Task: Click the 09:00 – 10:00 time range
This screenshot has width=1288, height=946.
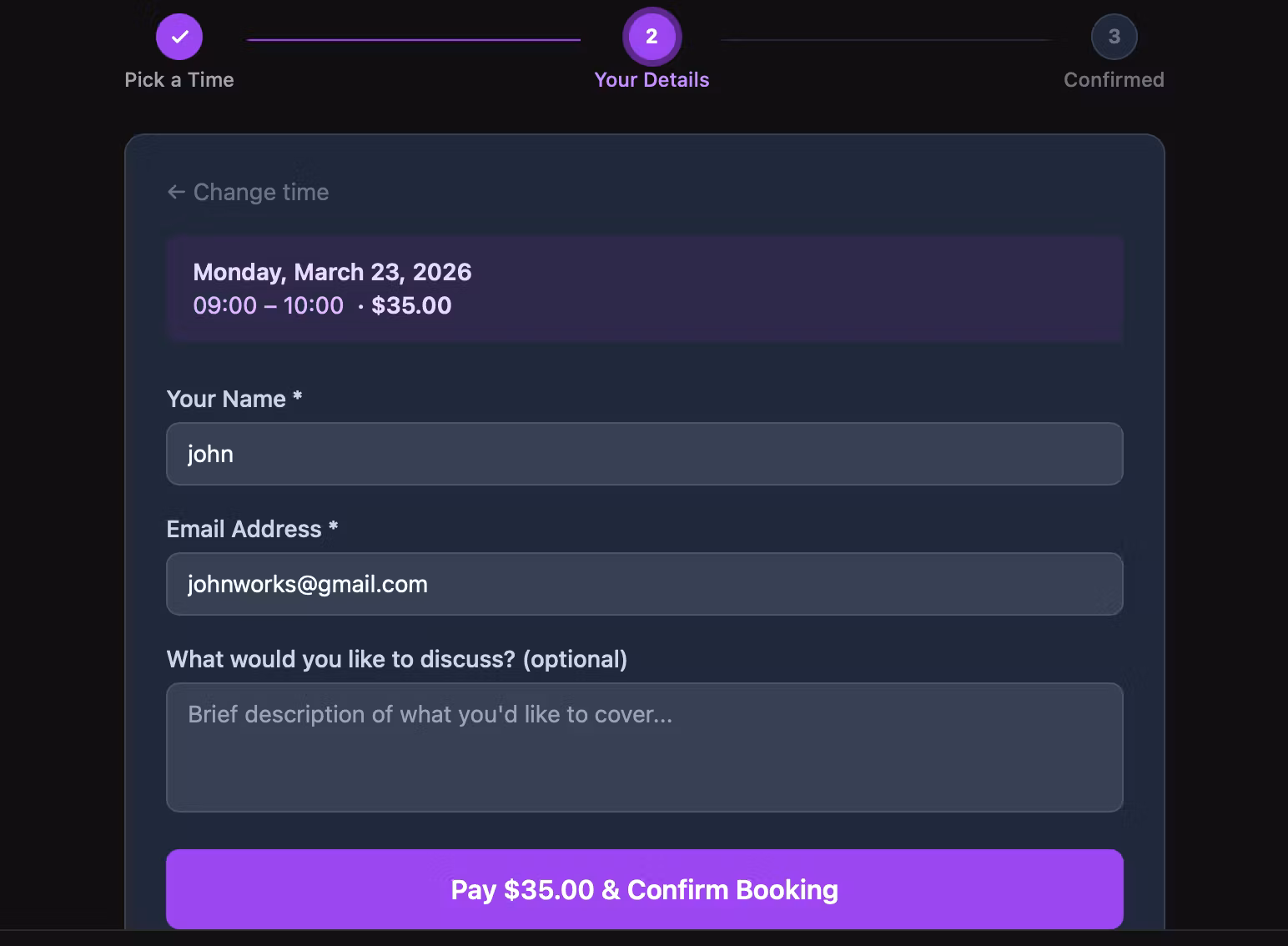Action: tap(268, 305)
